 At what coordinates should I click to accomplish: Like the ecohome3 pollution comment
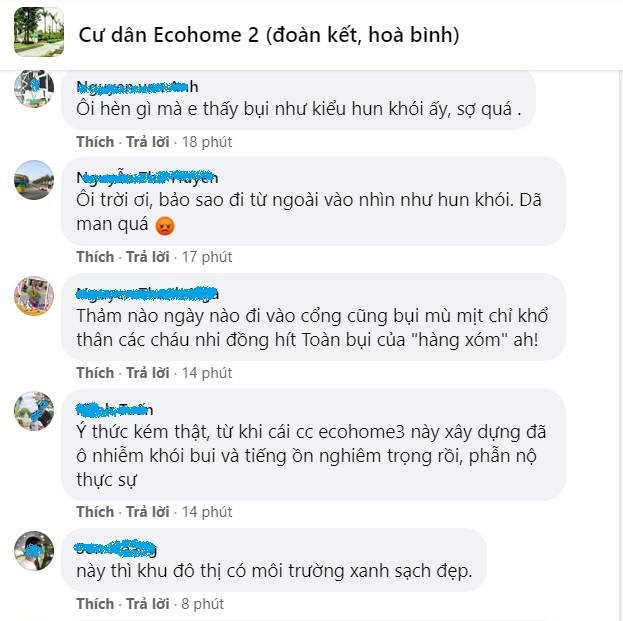pyautogui.click(x=95, y=512)
